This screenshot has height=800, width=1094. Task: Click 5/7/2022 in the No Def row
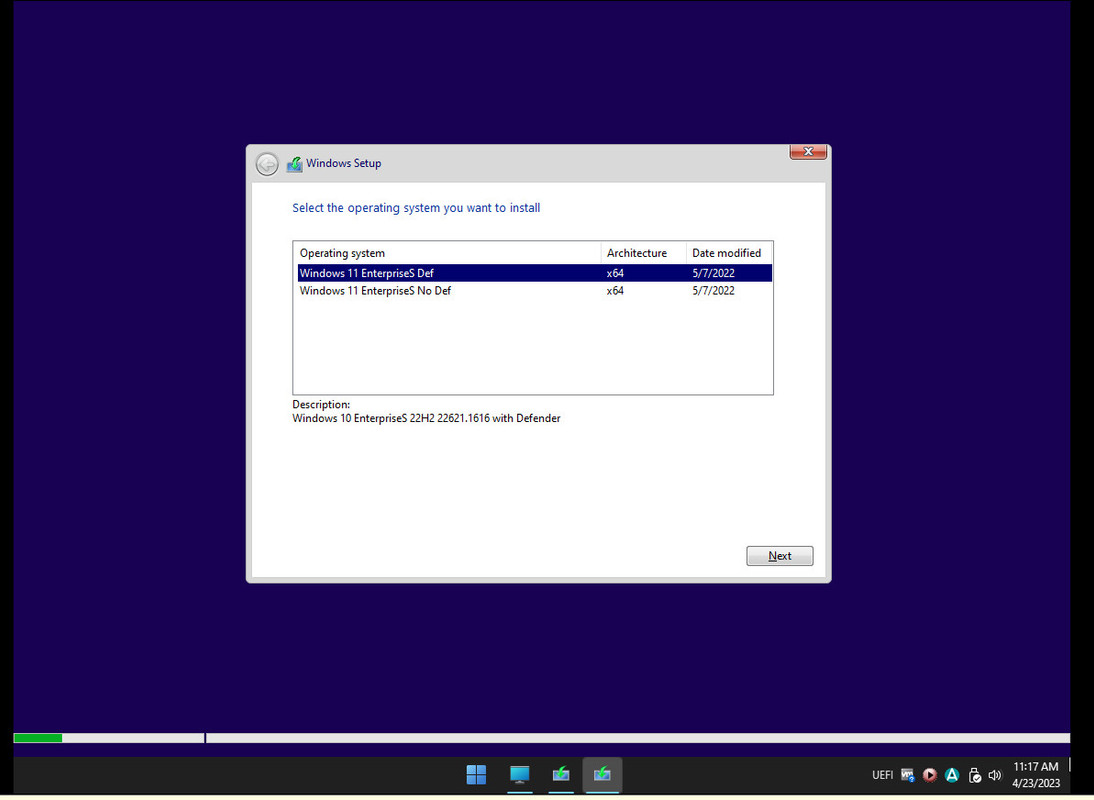[x=713, y=291]
